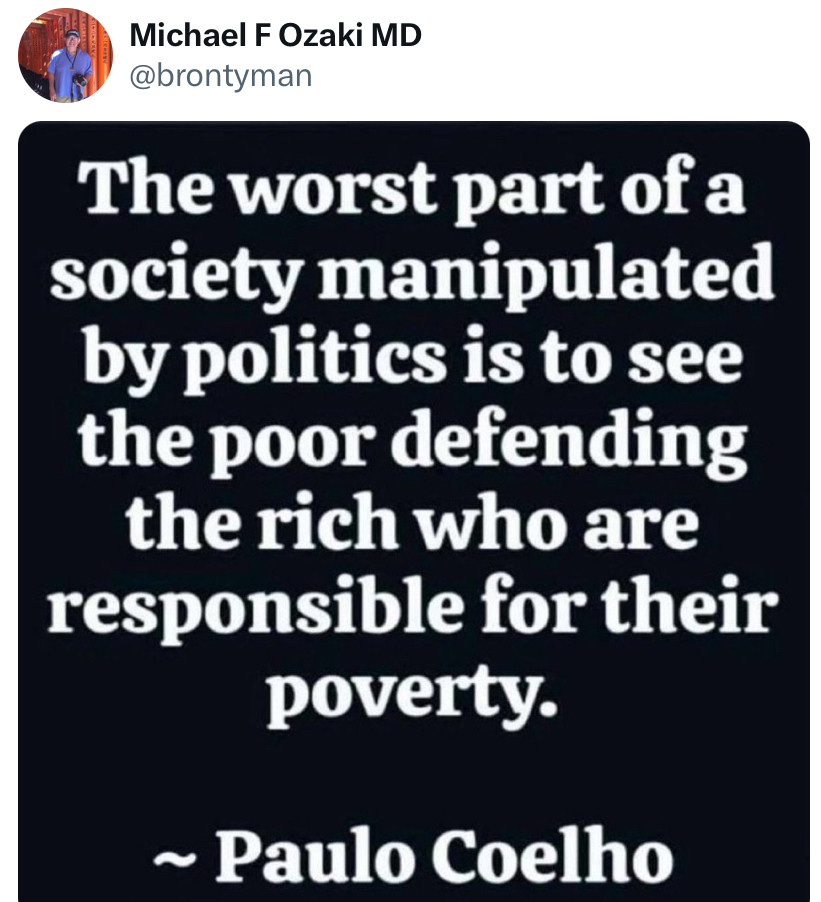Click the word 'defending' in the quote
Viewport: 821px width, 902px height.
pyautogui.click(x=570, y=442)
